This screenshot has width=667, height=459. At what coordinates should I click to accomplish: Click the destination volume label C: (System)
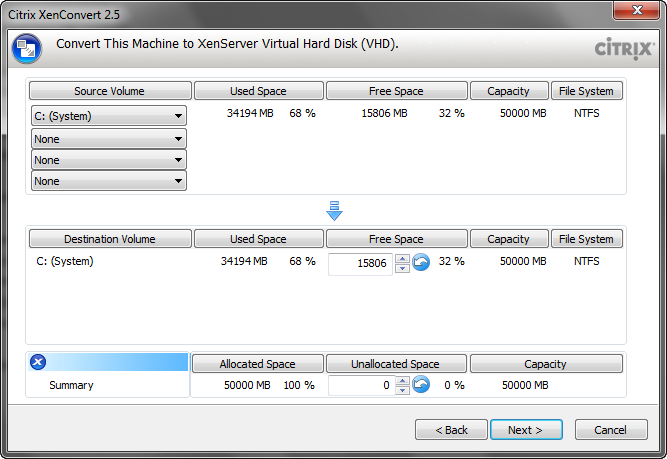[65, 261]
